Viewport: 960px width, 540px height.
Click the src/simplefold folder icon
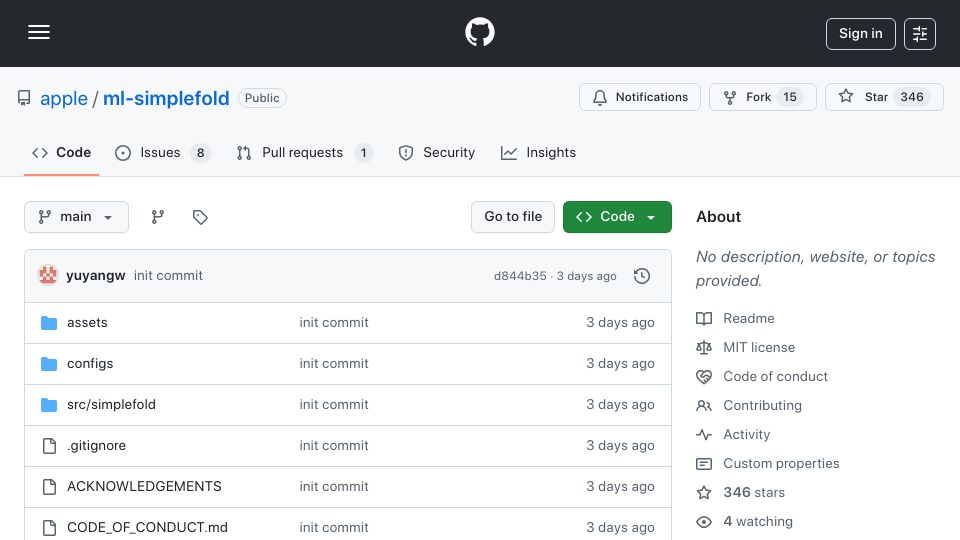pos(49,405)
